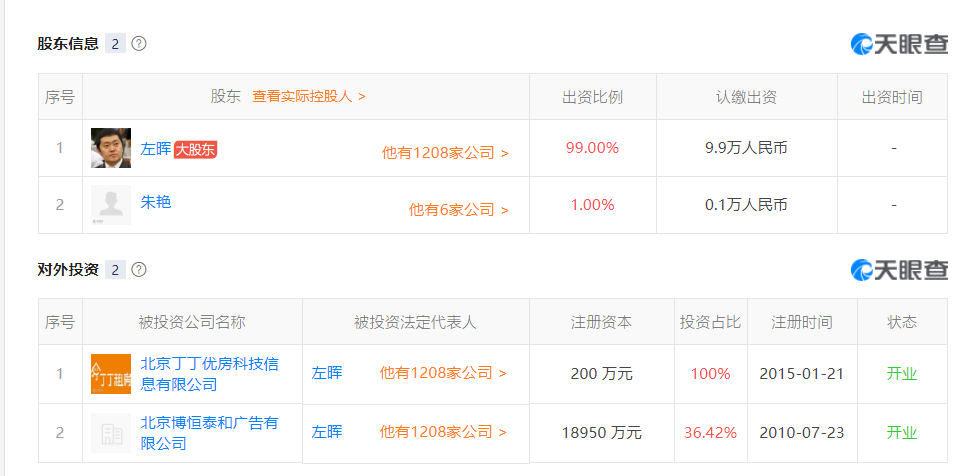Click 北京丁丁优房 orange company logo

(110, 374)
